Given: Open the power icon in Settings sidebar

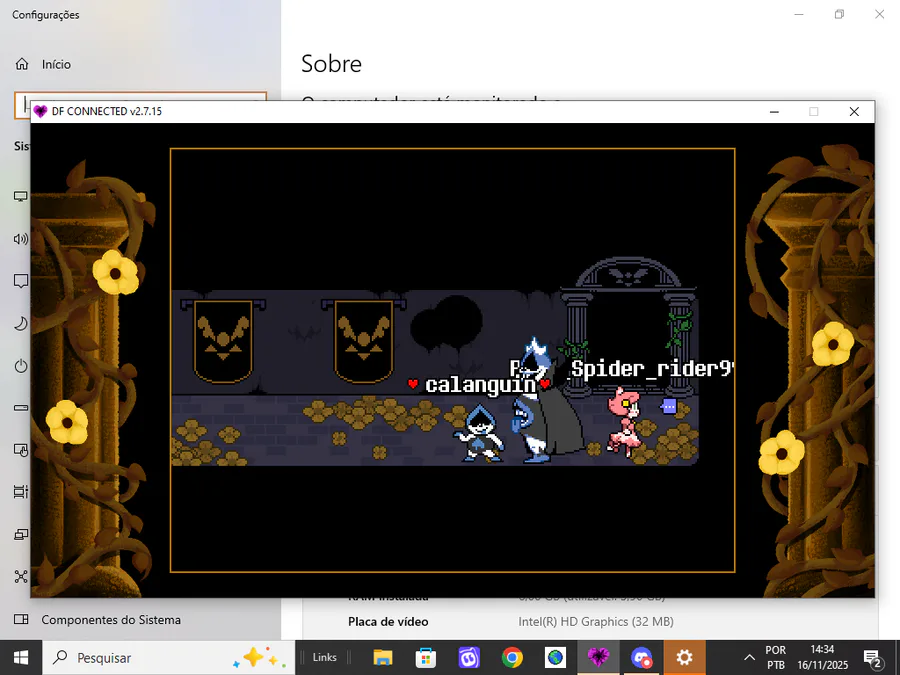Looking at the screenshot, I should click(21, 366).
